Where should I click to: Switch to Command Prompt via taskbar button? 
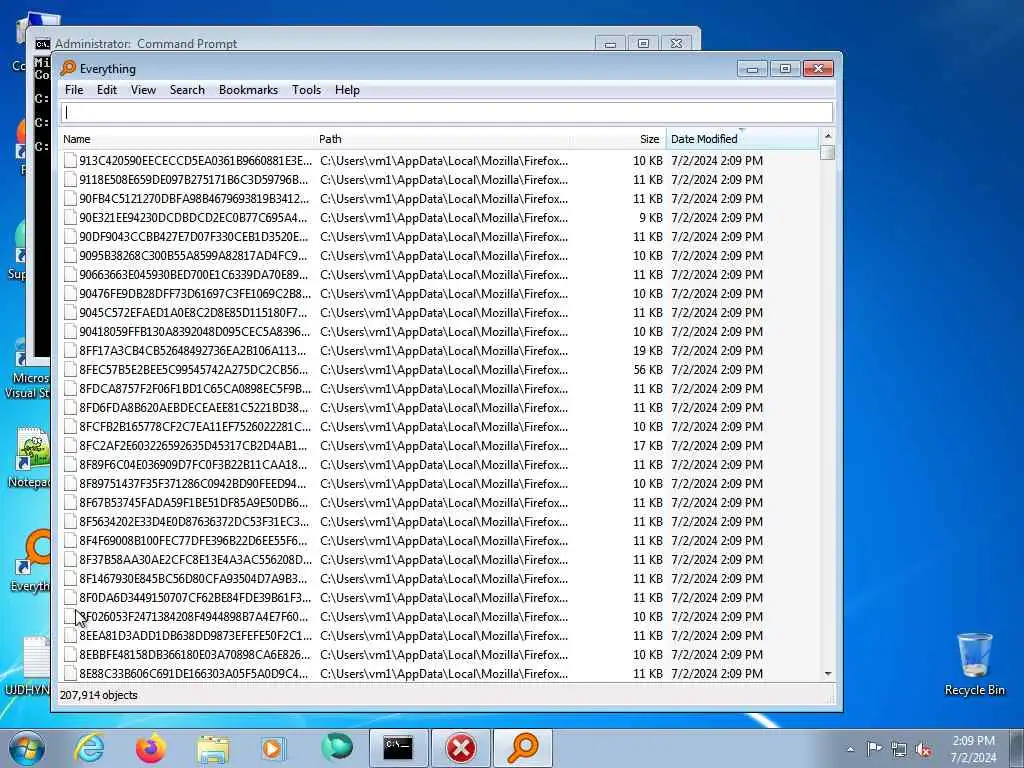(x=398, y=748)
